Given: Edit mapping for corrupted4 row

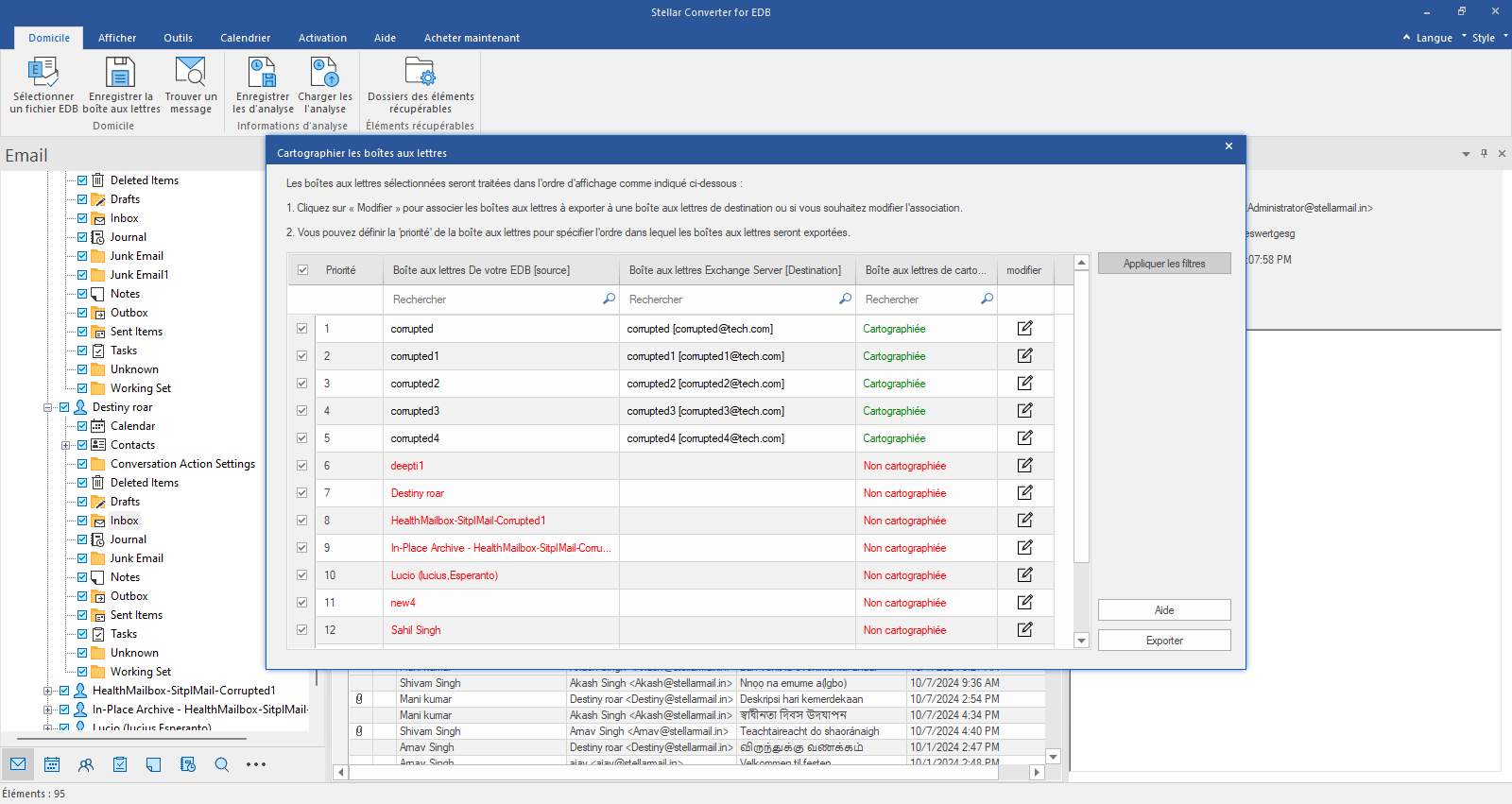Looking at the screenshot, I should tap(1024, 437).
